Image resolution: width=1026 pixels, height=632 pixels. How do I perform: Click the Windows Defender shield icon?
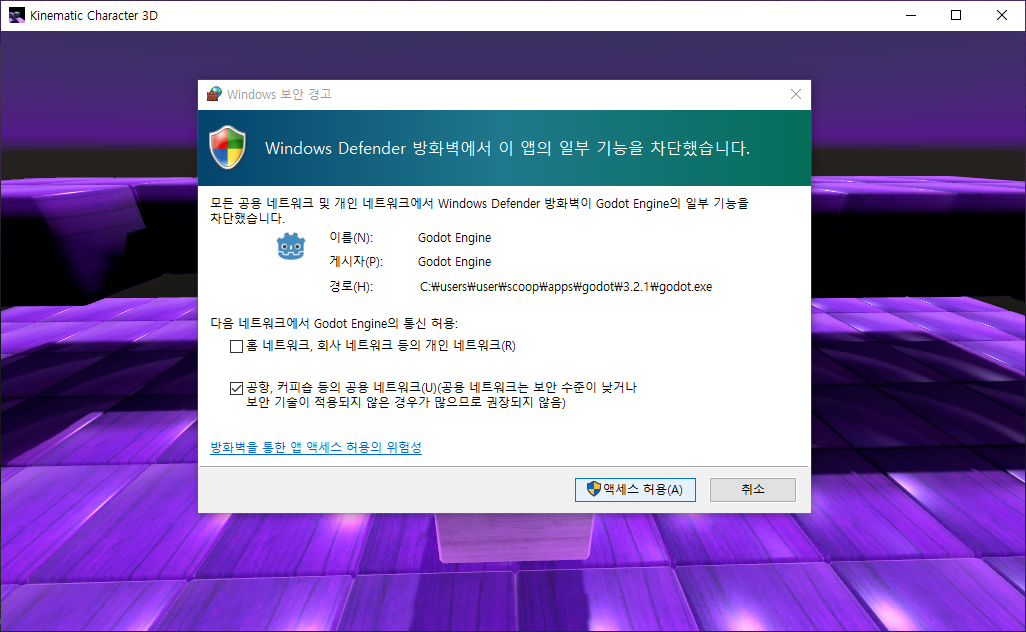(x=227, y=148)
